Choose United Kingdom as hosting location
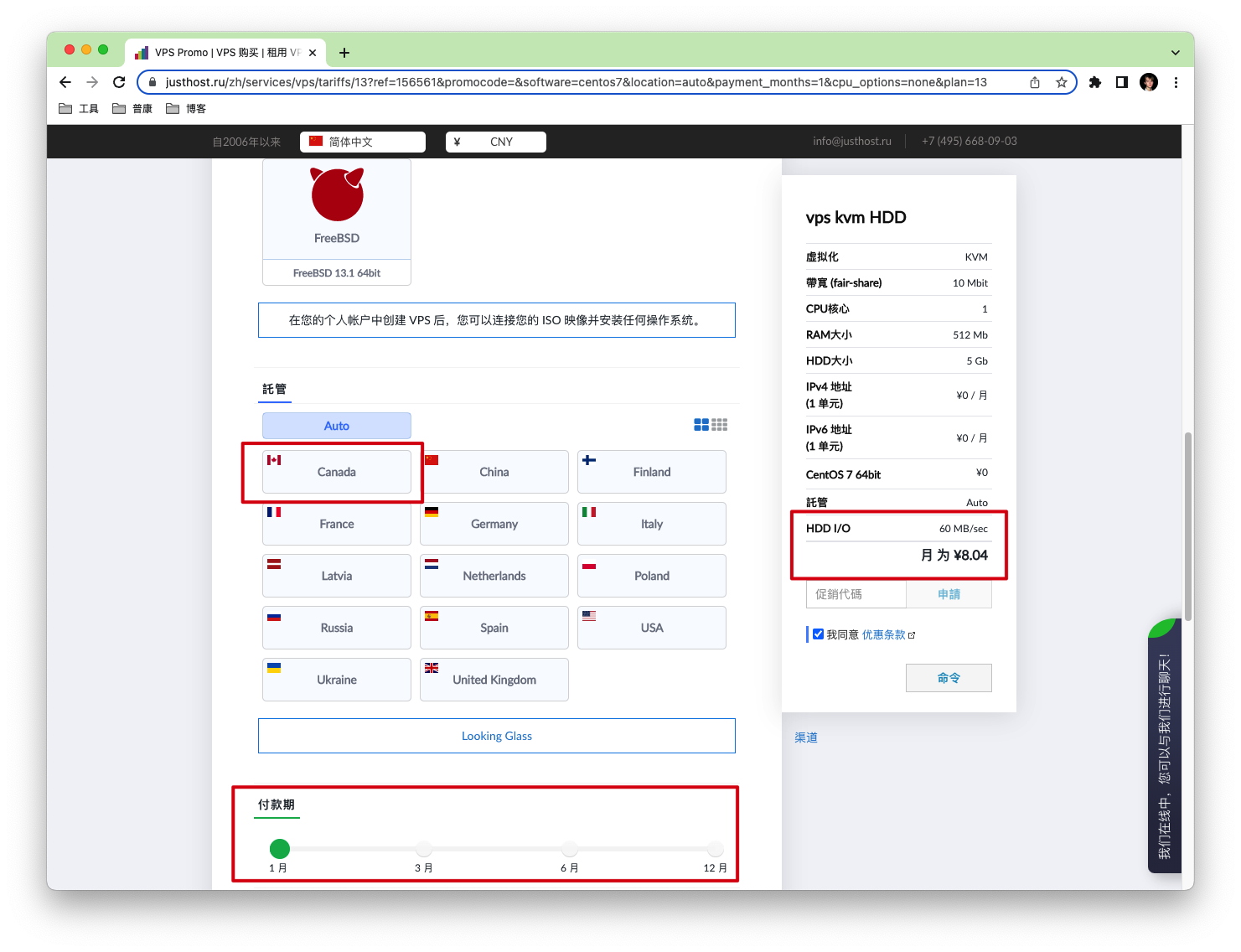This screenshot has width=1241, height=952. [494, 679]
